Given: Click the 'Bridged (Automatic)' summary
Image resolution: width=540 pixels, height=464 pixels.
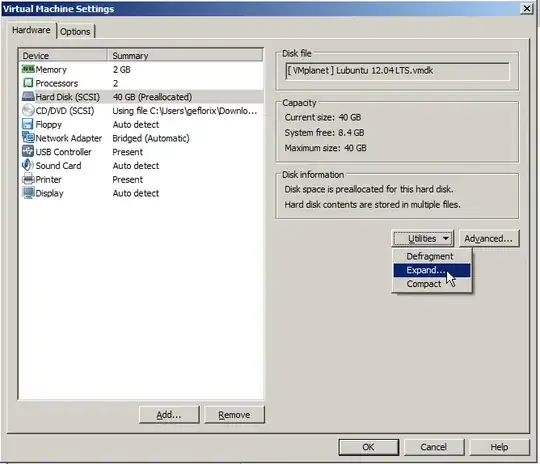Looking at the screenshot, I should (151, 138).
